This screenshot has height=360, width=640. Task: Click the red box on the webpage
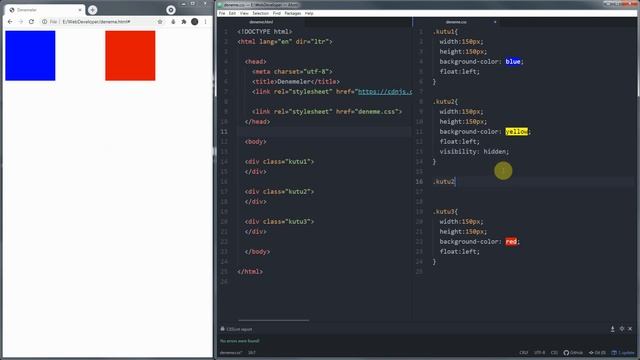(130, 56)
